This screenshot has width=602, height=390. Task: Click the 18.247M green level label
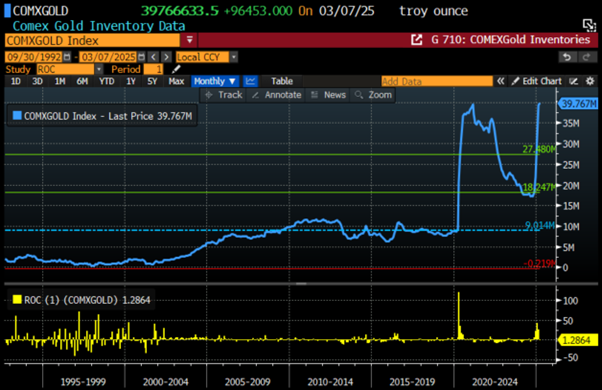point(539,187)
